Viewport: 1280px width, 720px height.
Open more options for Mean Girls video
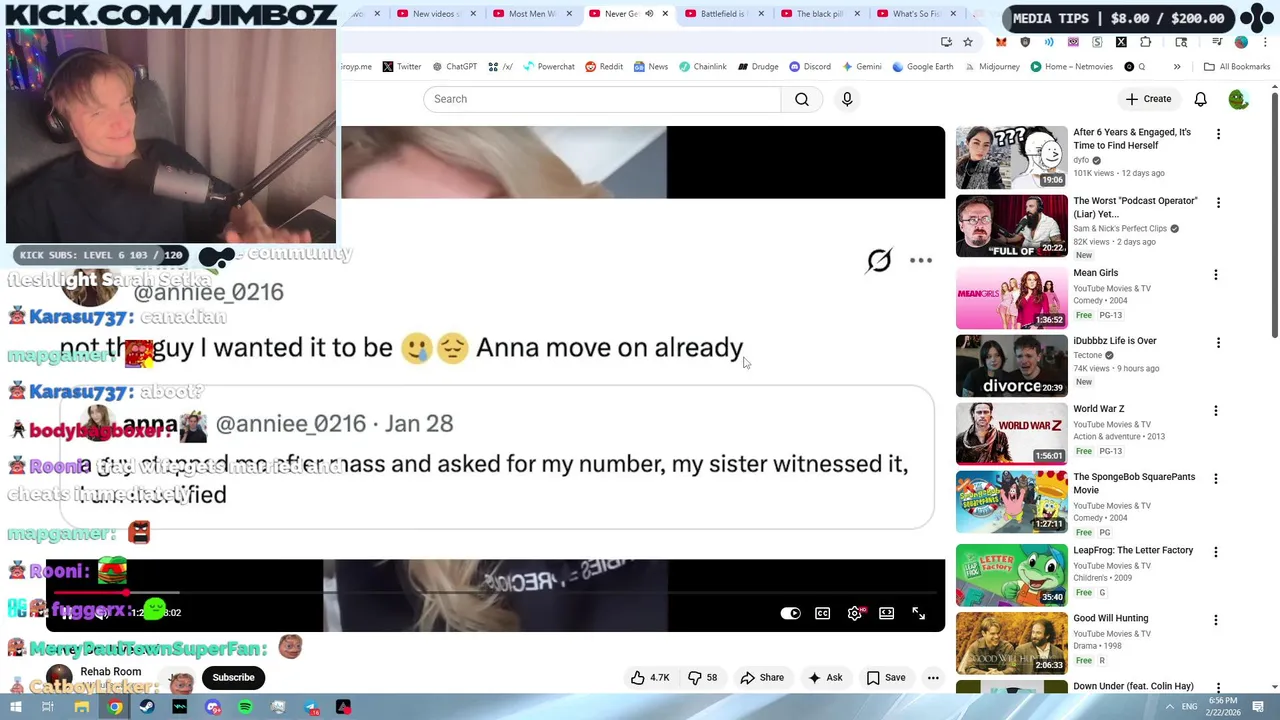1216,275
